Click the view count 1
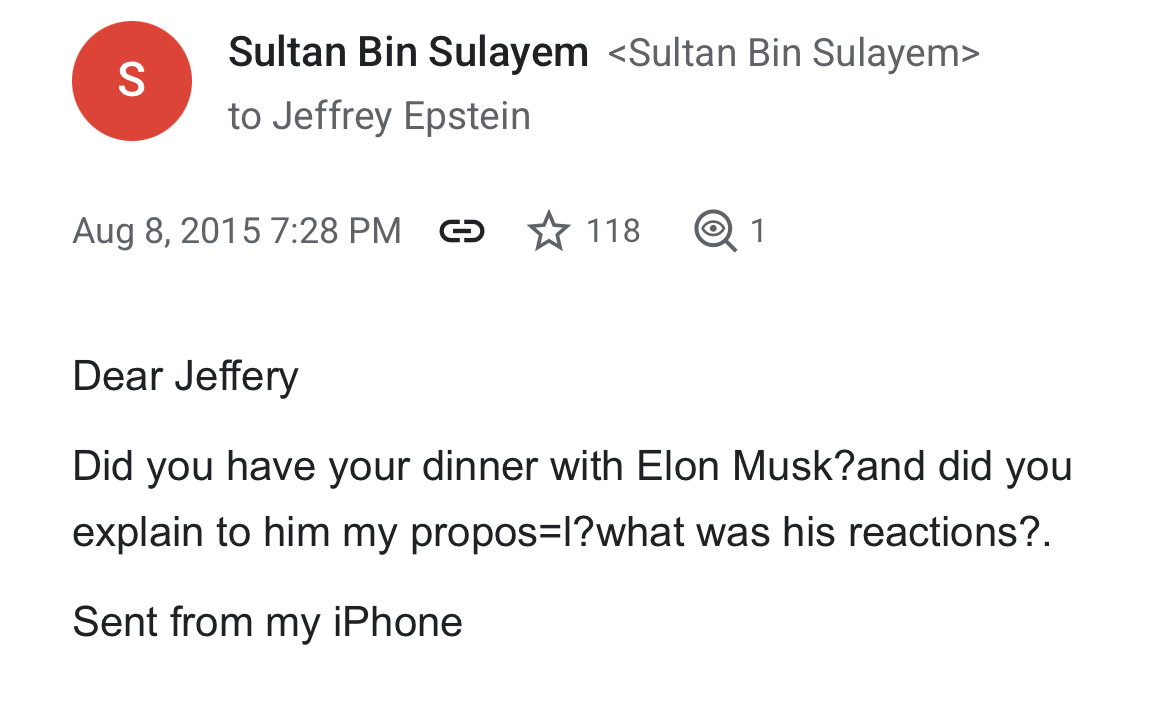 [758, 231]
